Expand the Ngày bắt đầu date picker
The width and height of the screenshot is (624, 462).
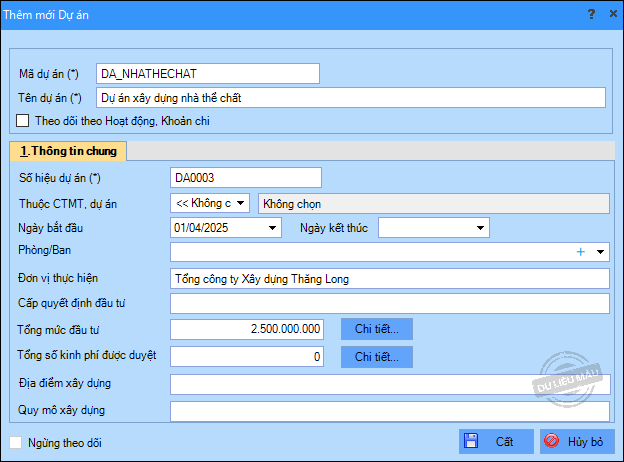tap(273, 228)
